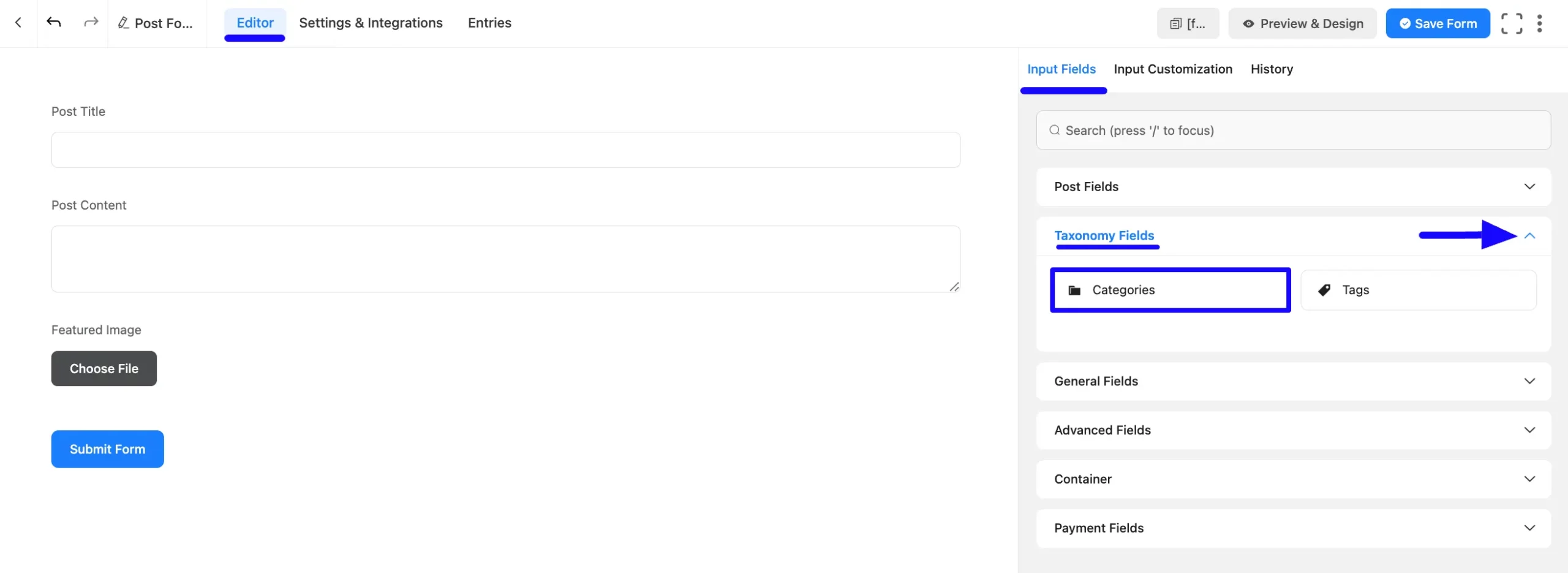Click the Preview & Design button
This screenshot has width=1568, height=573.
click(1302, 23)
